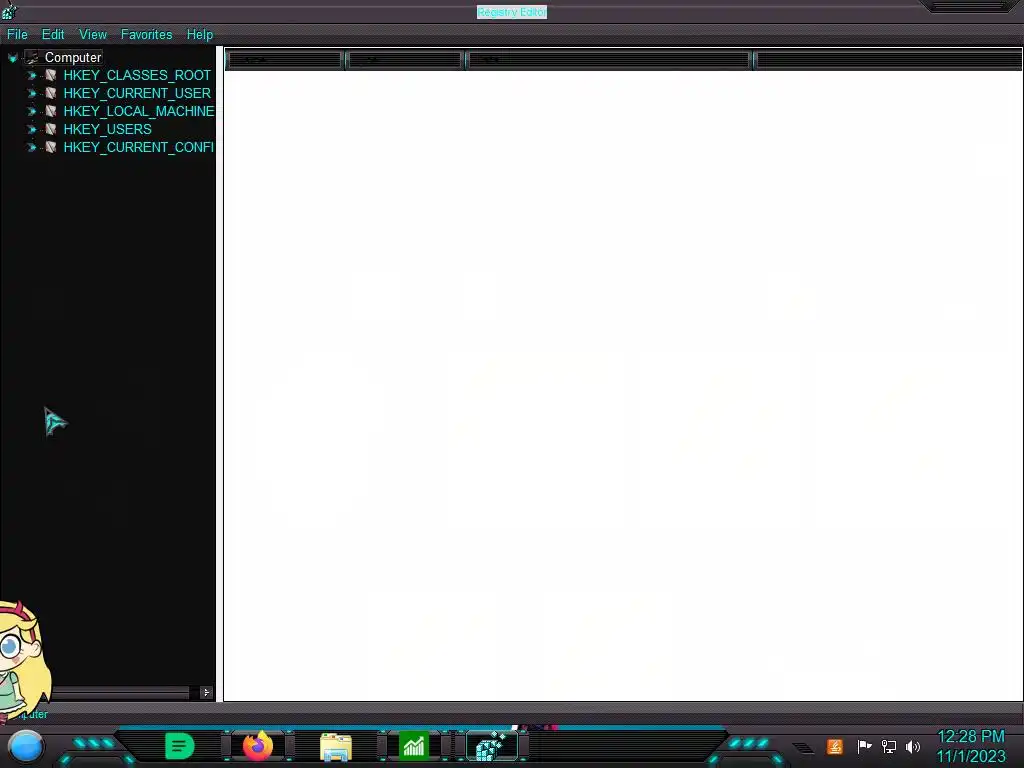The width and height of the screenshot is (1024, 768).
Task: Click the HKEY_CLASSES_ROOT folder icon
Action: point(50,75)
